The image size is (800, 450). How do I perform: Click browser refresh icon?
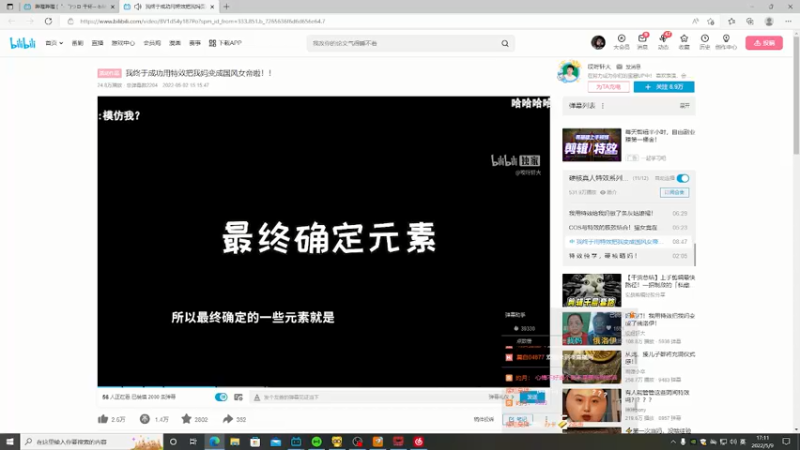pyautogui.click(x=48, y=21)
